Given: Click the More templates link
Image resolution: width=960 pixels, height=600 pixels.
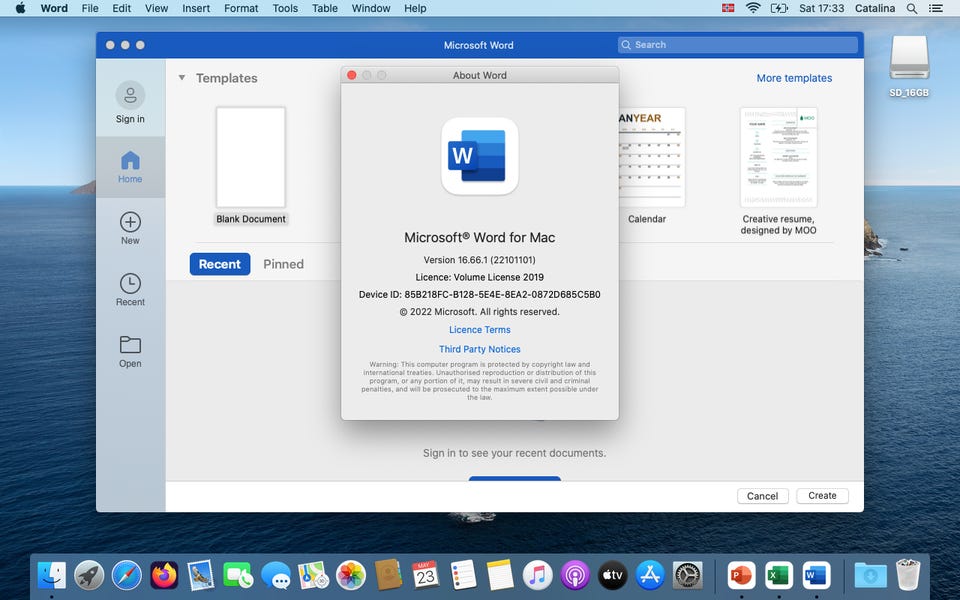Looking at the screenshot, I should (x=794, y=78).
